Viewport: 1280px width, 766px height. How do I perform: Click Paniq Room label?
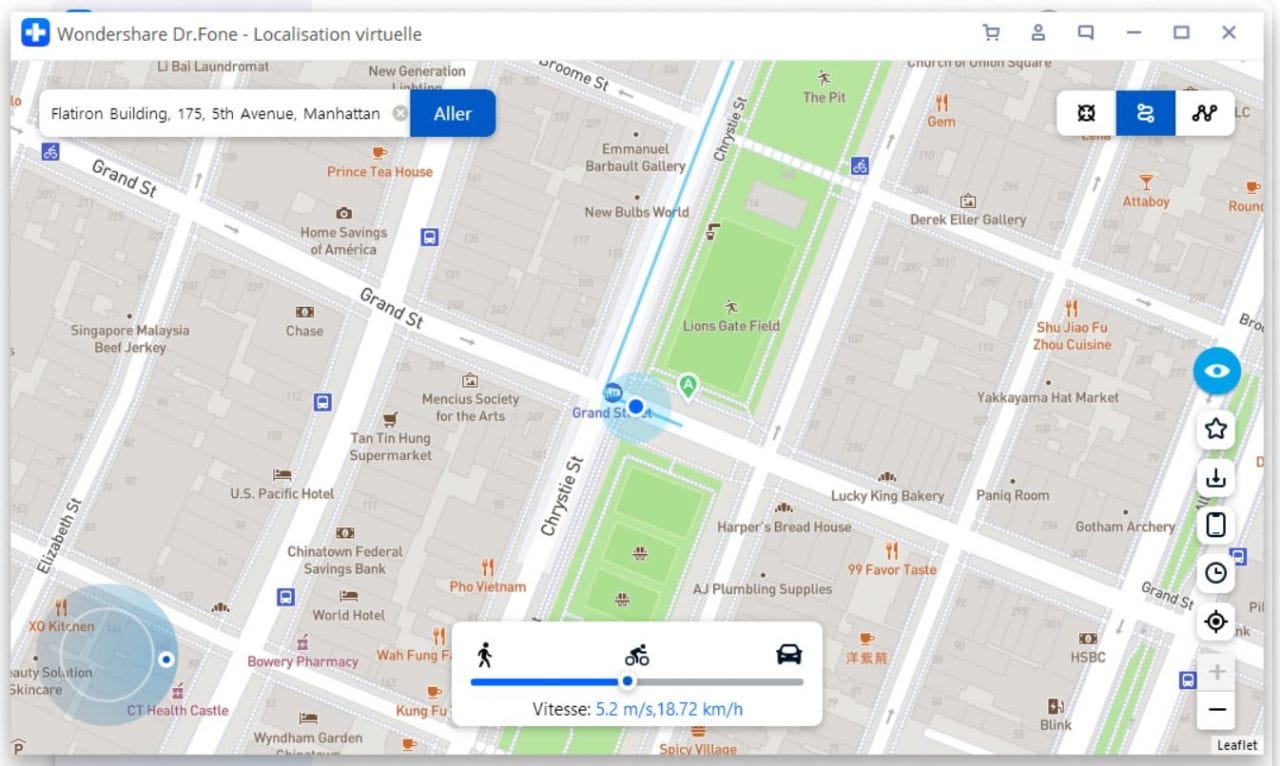1013,495
